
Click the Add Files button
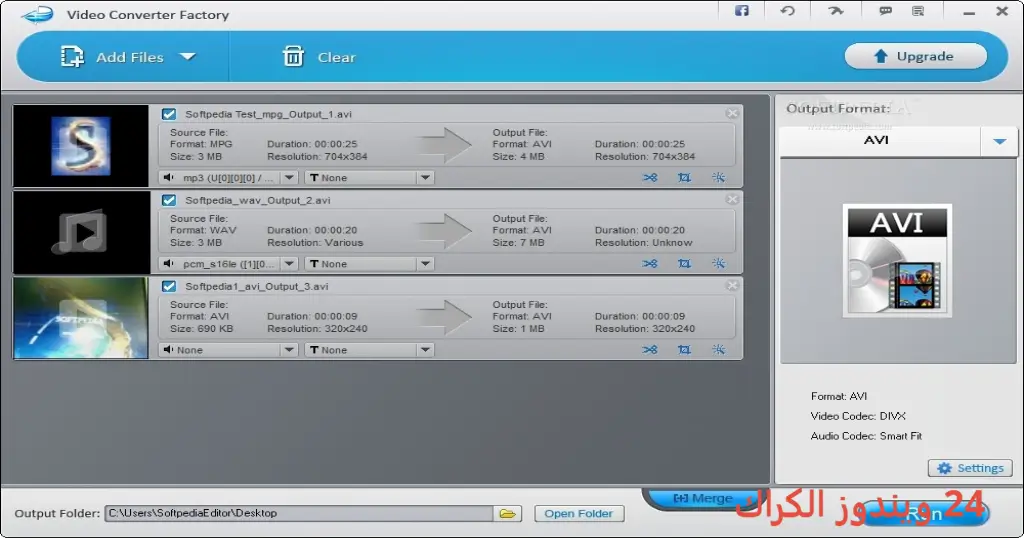click(112, 57)
